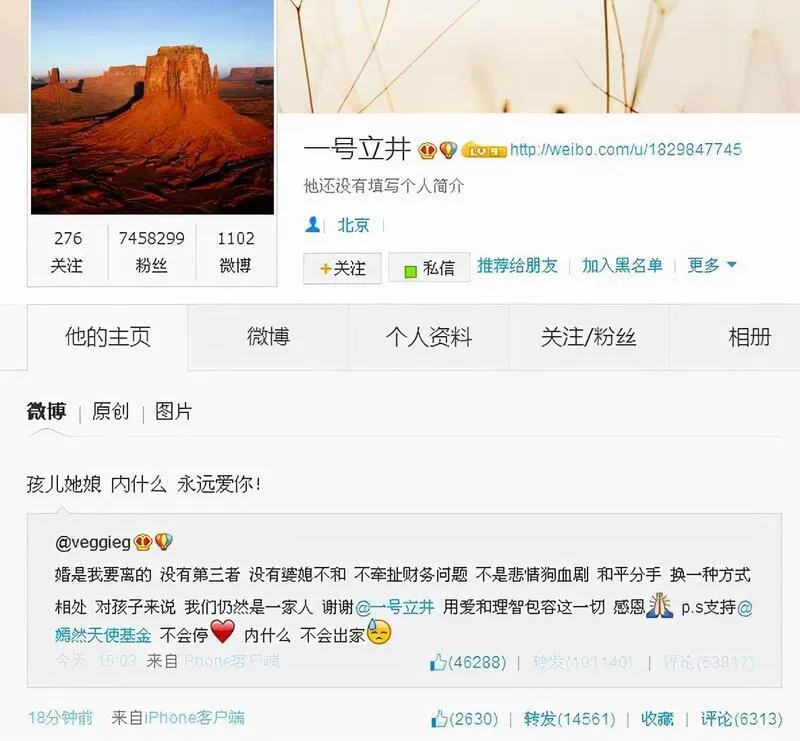This screenshot has height=741, width=800.
Task: Click the balloon medal icon beside the username
Action: pyautogui.click(x=448, y=150)
